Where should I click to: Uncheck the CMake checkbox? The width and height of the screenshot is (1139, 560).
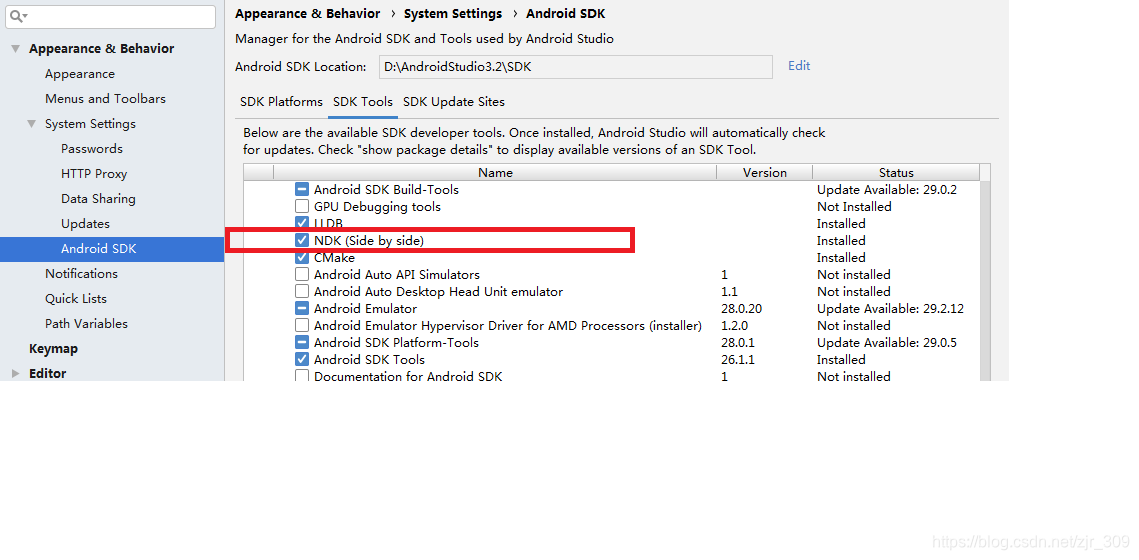[x=302, y=258]
